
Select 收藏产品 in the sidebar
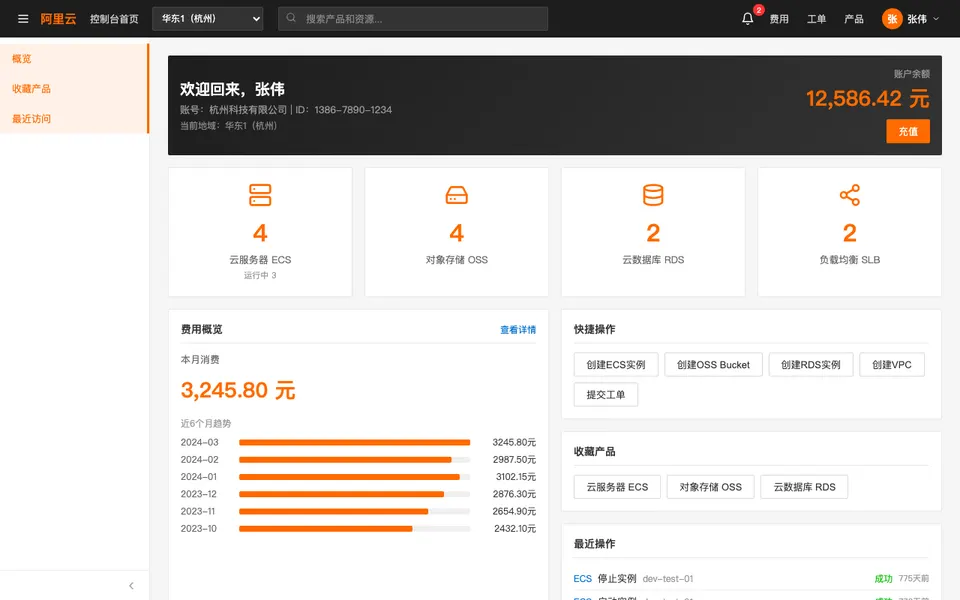click(x=73, y=89)
